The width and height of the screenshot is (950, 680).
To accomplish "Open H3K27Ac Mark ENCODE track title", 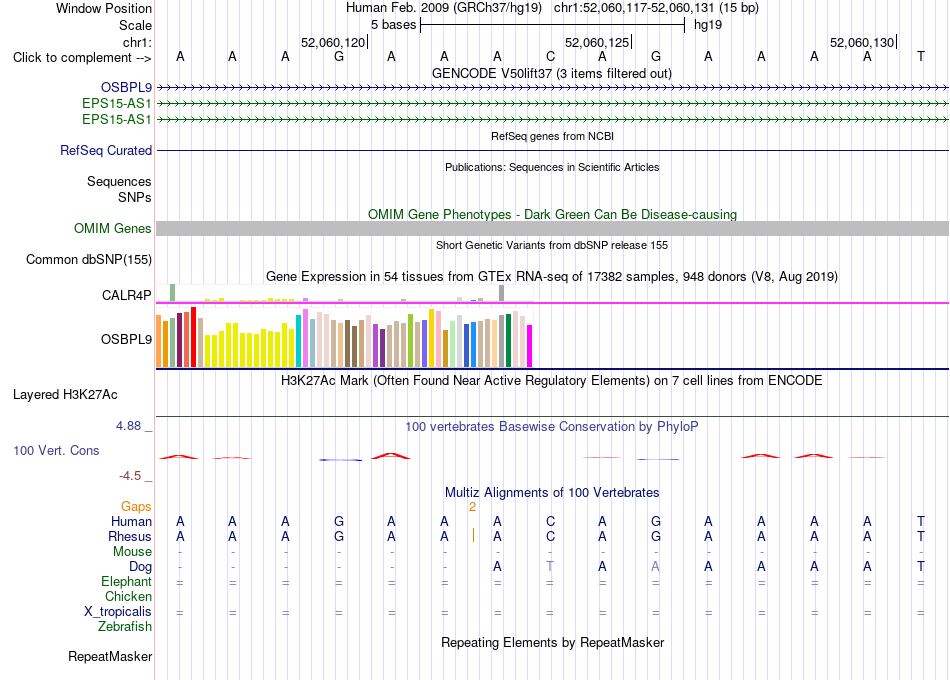I will [551, 381].
